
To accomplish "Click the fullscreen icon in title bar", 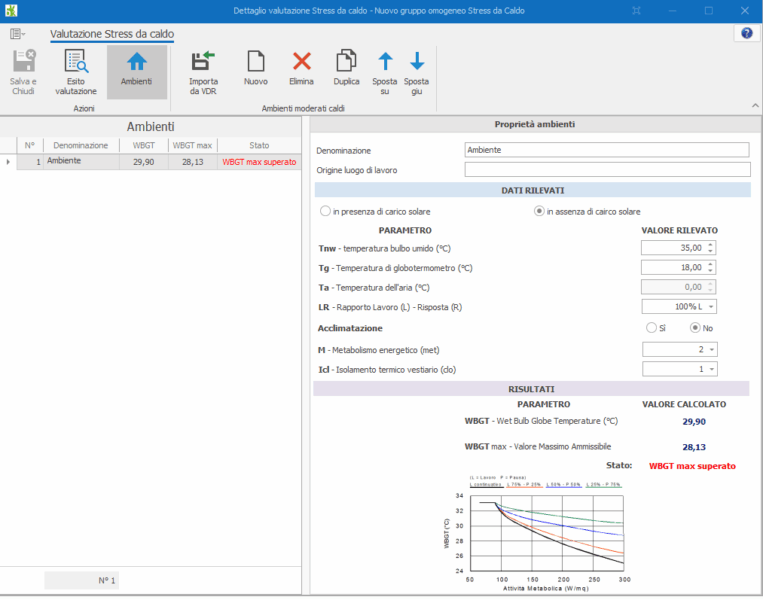I will [x=636, y=11].
